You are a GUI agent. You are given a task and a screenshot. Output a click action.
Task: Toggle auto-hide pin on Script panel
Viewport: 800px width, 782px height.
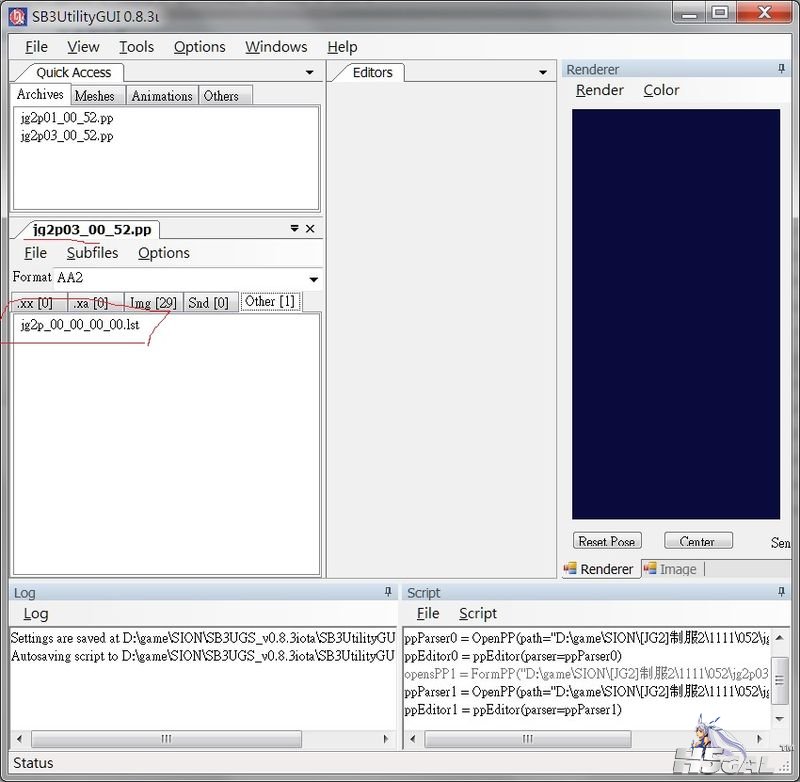point(781,592)
